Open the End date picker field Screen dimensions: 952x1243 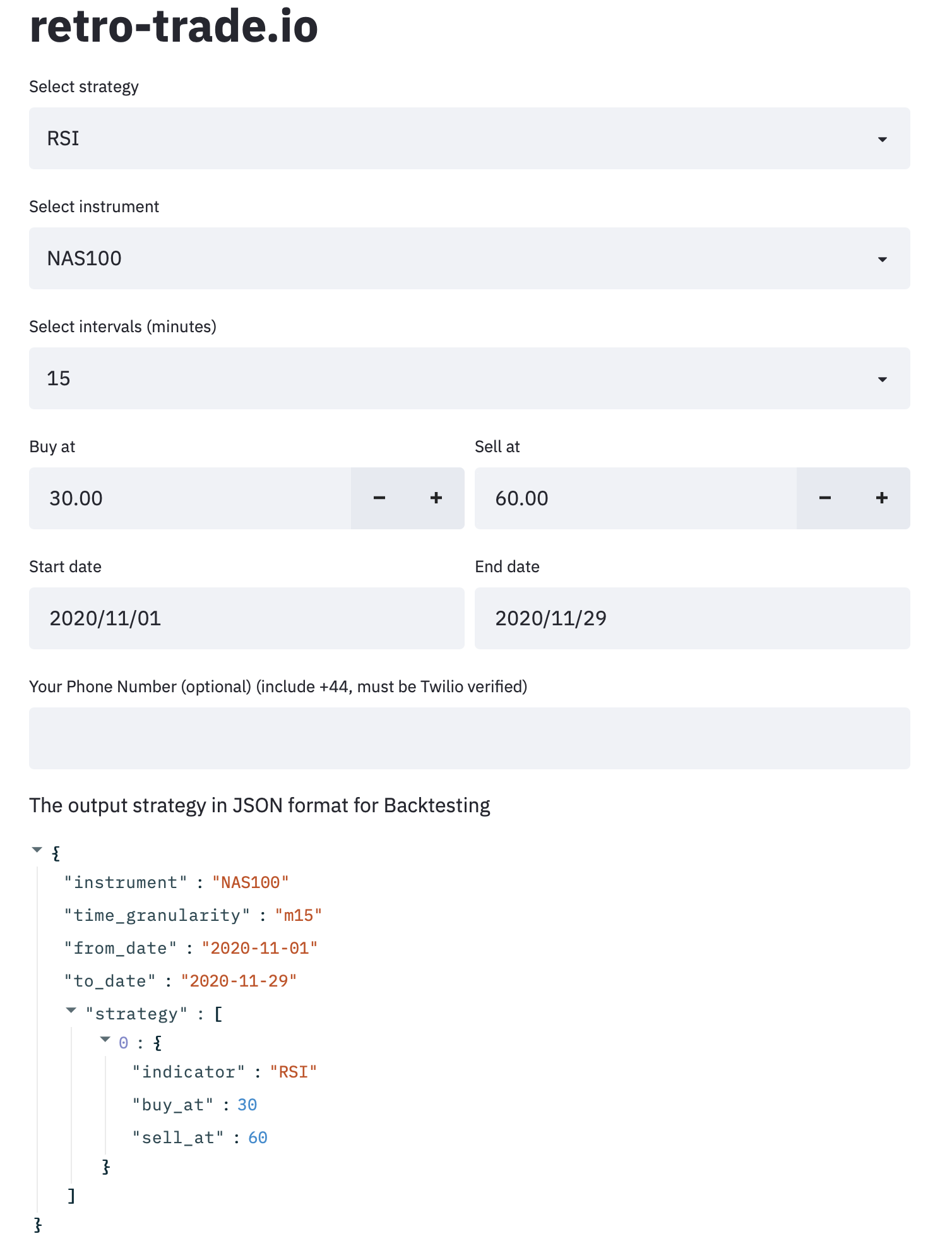click(x=692, y=618)
